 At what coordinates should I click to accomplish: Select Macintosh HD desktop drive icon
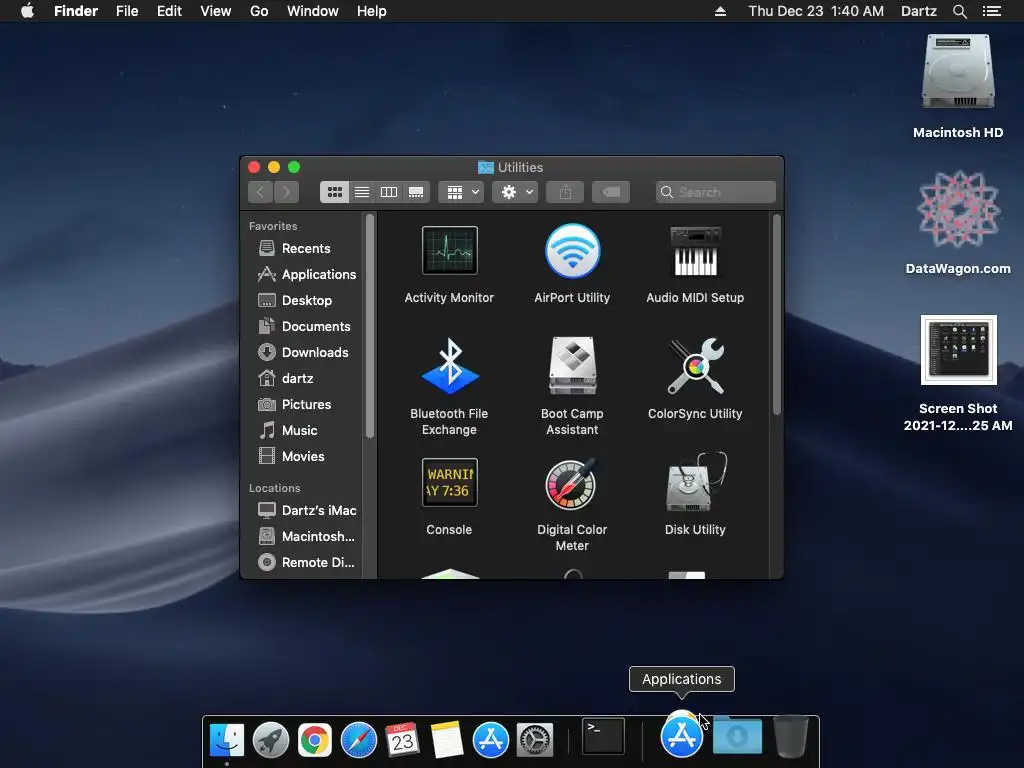point(958,72)
